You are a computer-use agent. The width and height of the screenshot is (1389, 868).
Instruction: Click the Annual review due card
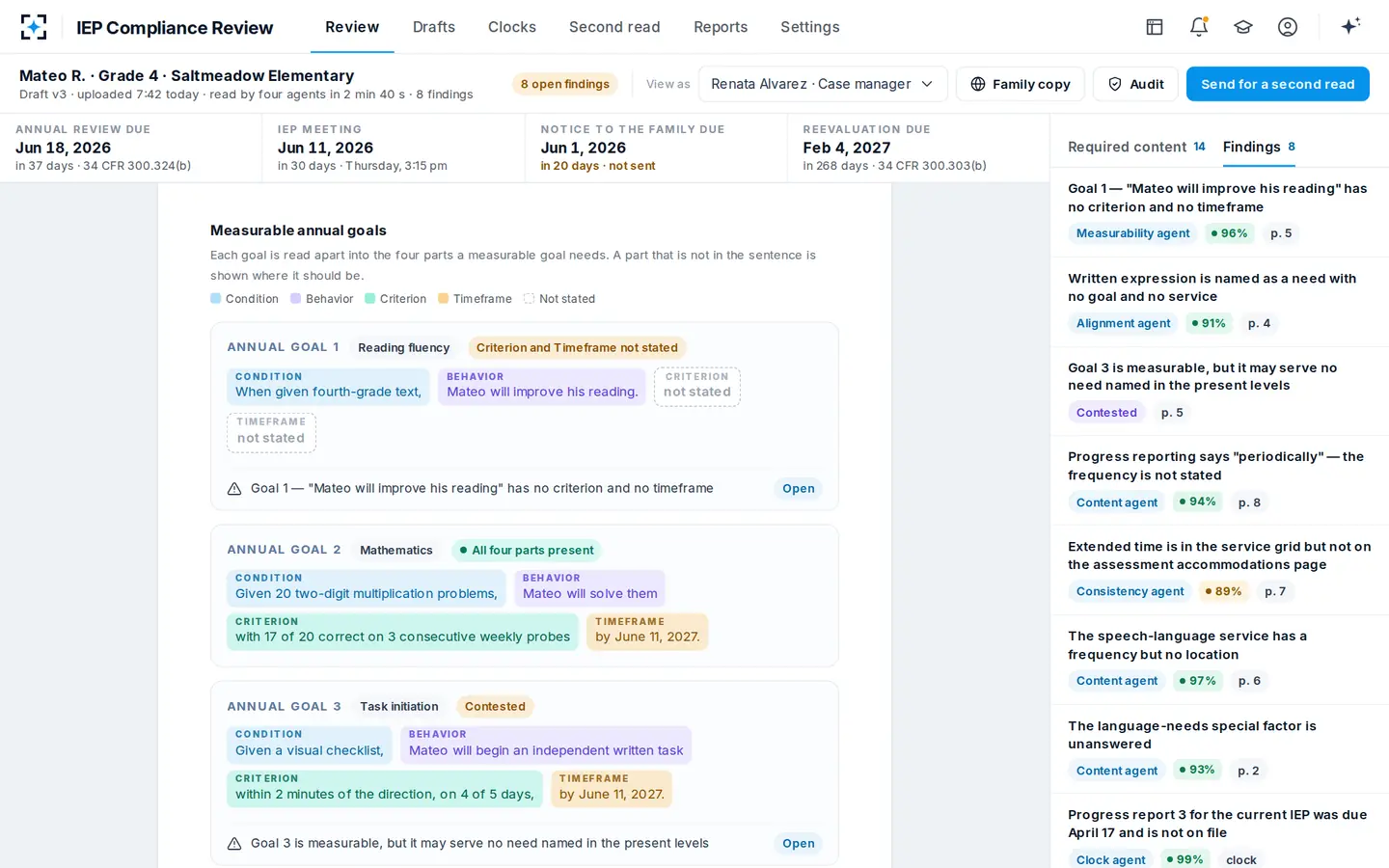(131, 148)
